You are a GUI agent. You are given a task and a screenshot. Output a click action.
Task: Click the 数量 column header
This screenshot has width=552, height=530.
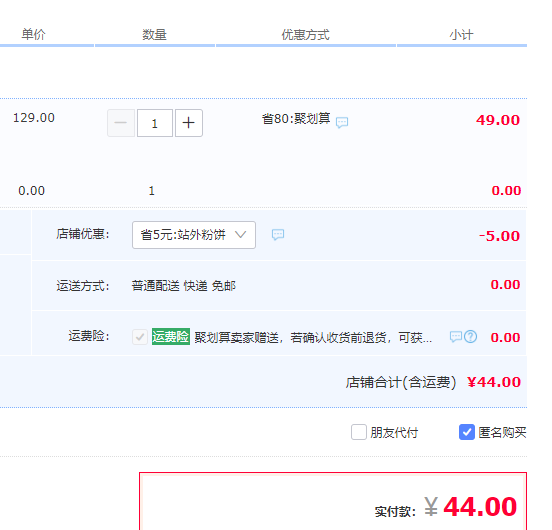point(155,34)
